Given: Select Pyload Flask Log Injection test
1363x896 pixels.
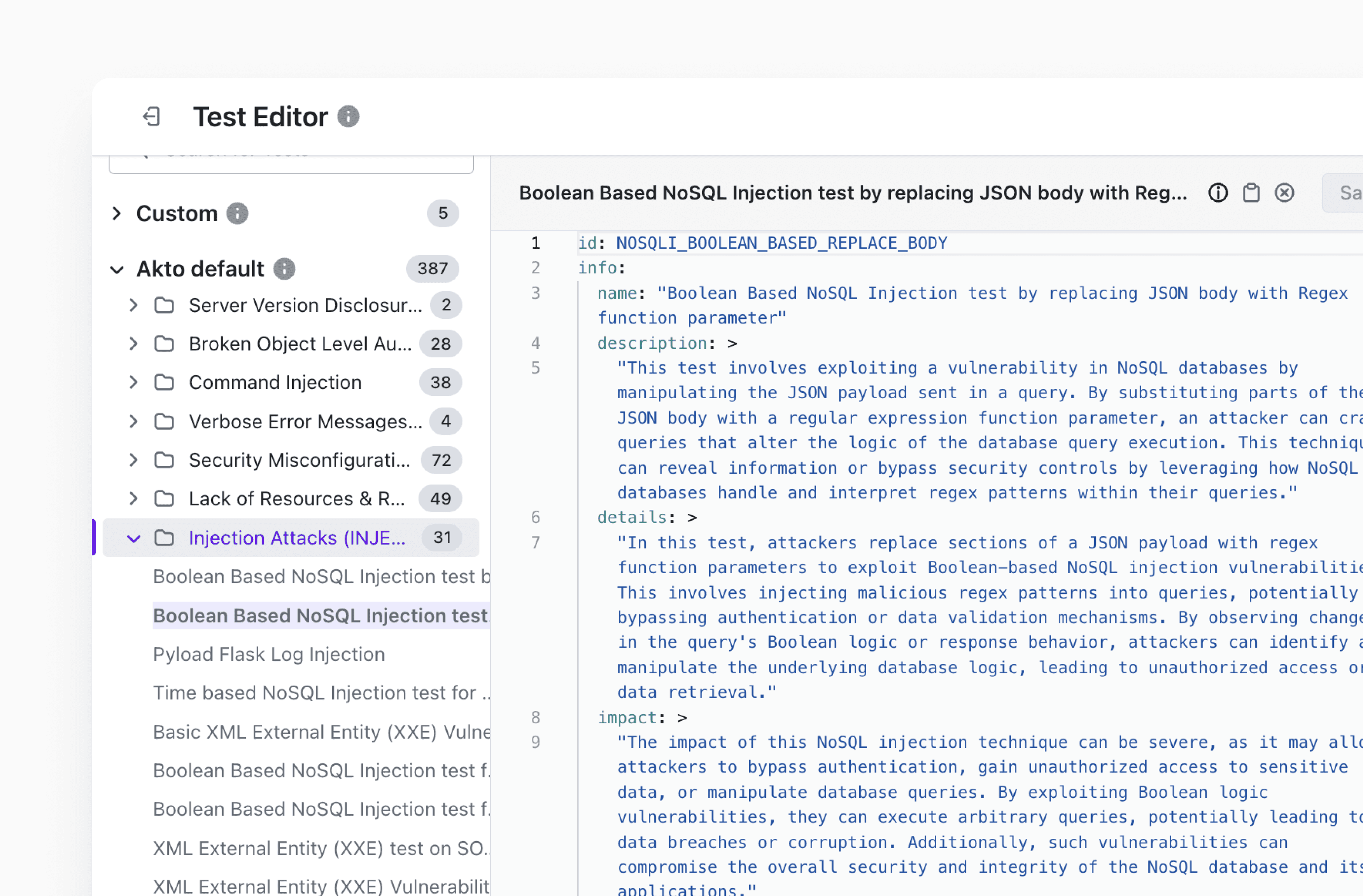Looking at the screenshot, I should pyautogui.click(x=268, y=654).
